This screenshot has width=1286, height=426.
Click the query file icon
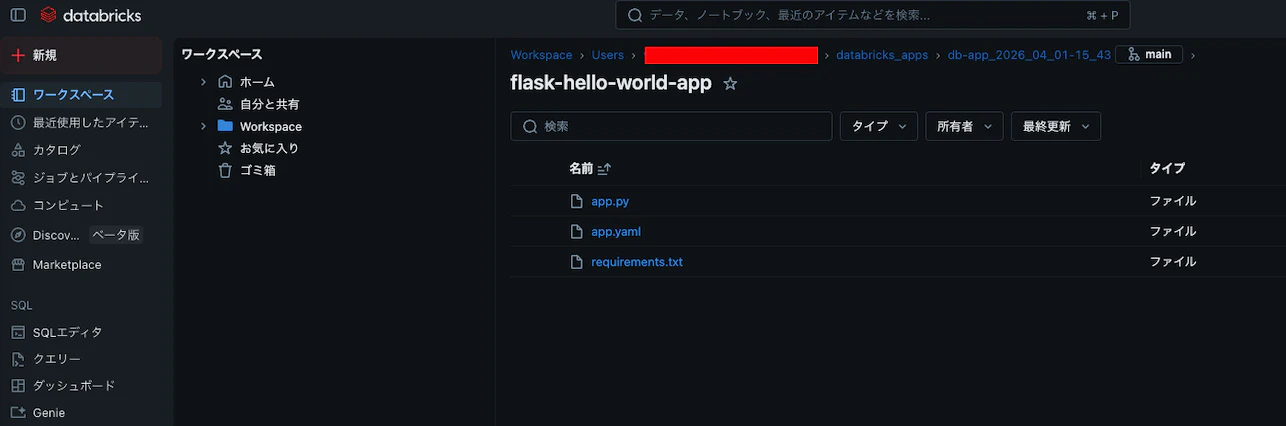pos(18,359)
